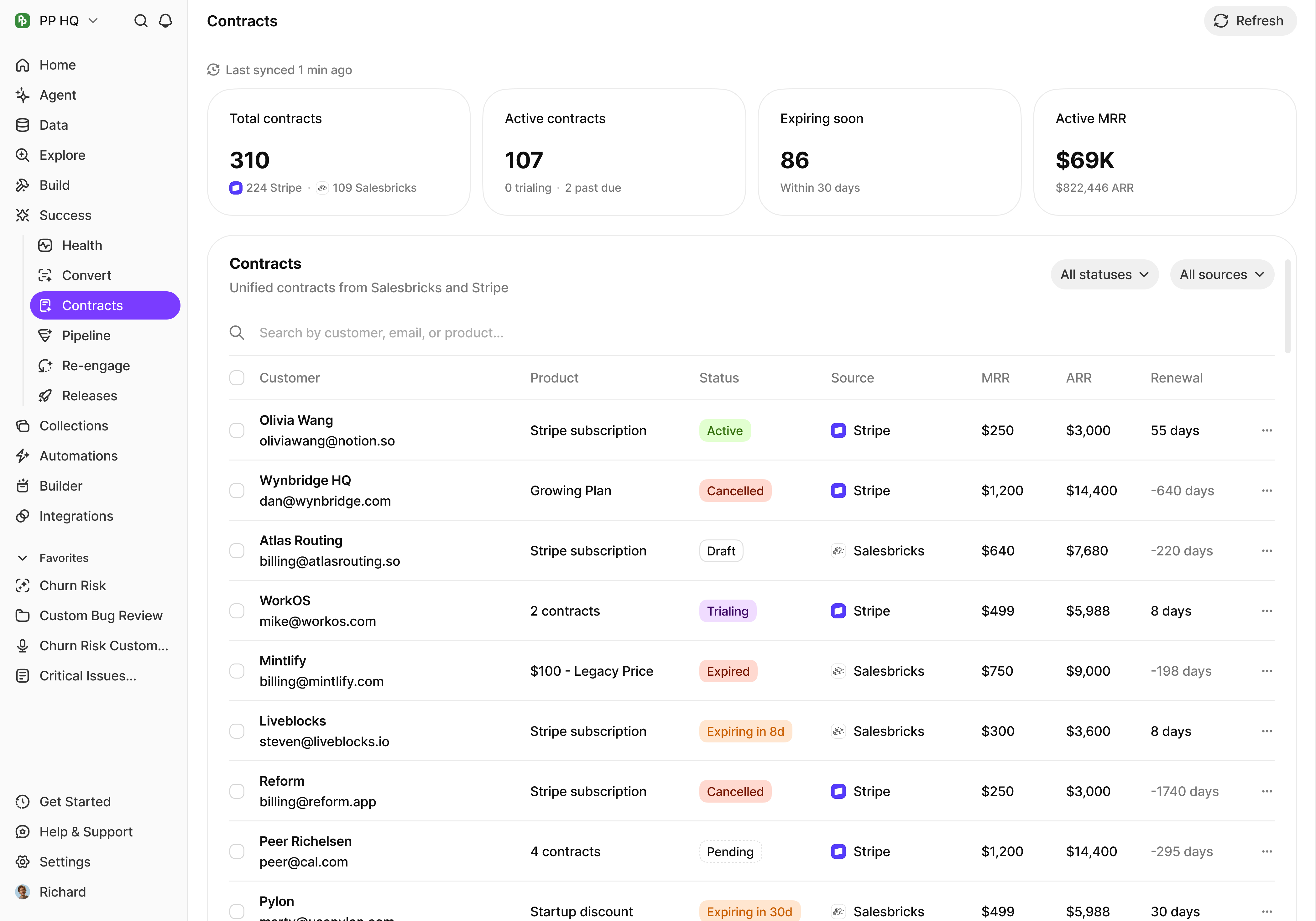Select the Liveblocks row checkbox
1316x921 pixels.
click(x=237, y=732)
